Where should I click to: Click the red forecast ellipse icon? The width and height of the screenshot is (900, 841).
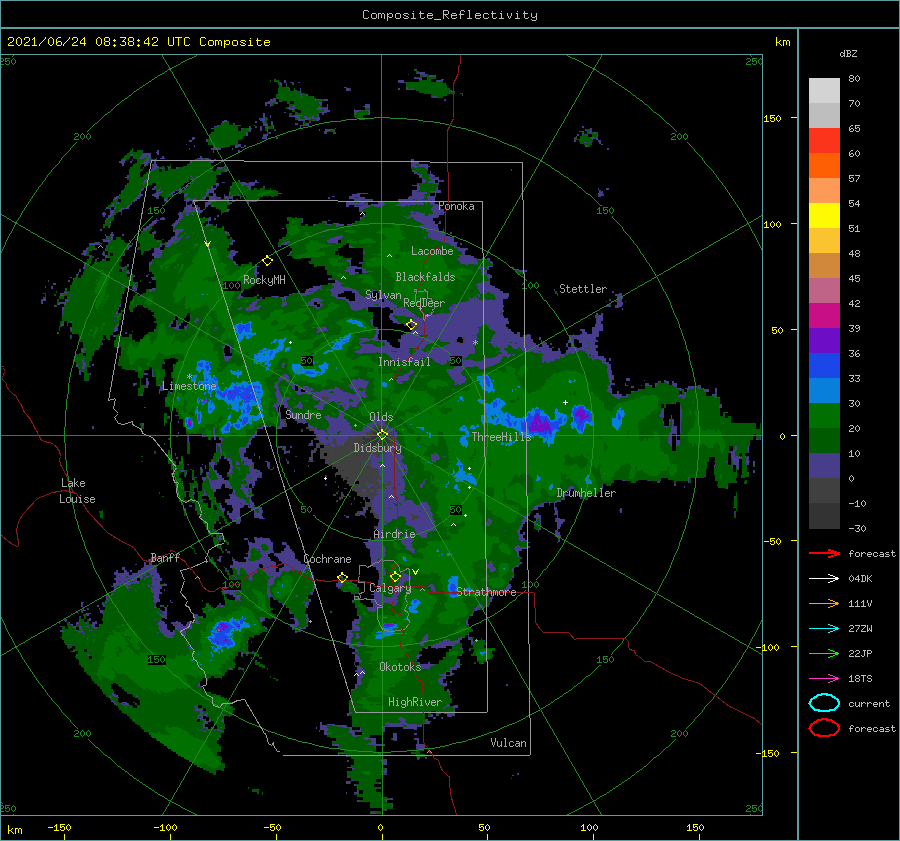click(824, 728)
